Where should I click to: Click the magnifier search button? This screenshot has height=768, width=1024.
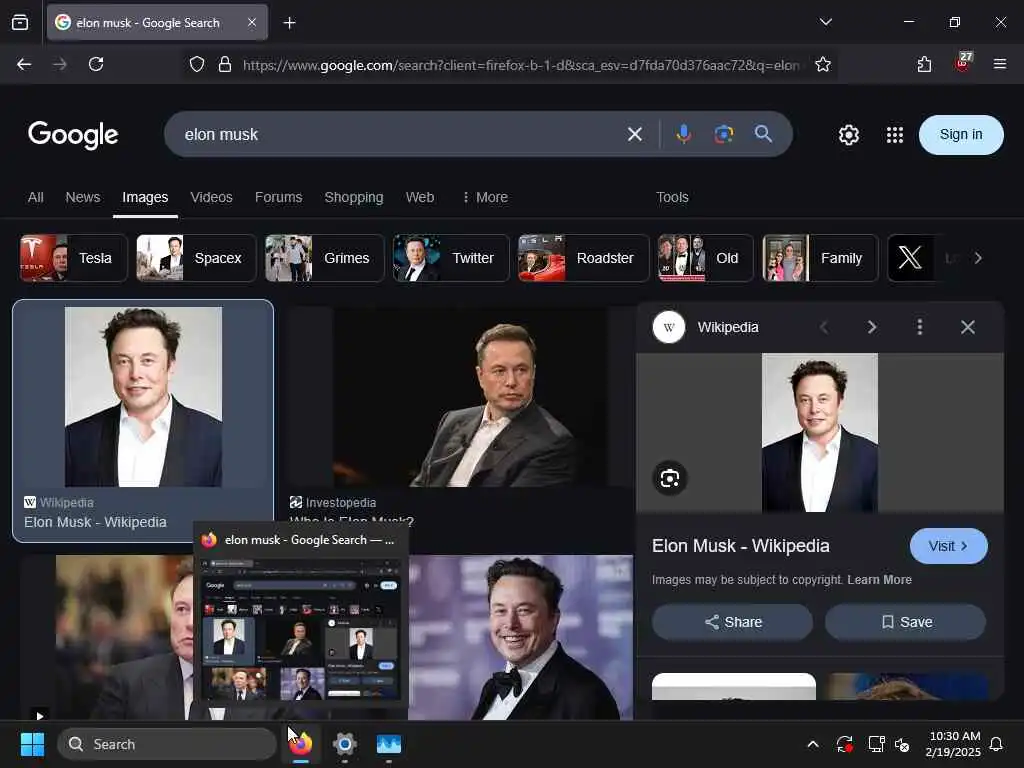[763, 134]
